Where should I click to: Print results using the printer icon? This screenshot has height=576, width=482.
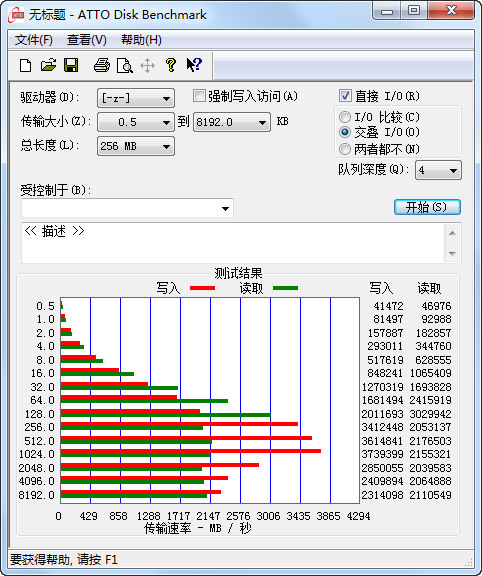[x=102, y=66]
